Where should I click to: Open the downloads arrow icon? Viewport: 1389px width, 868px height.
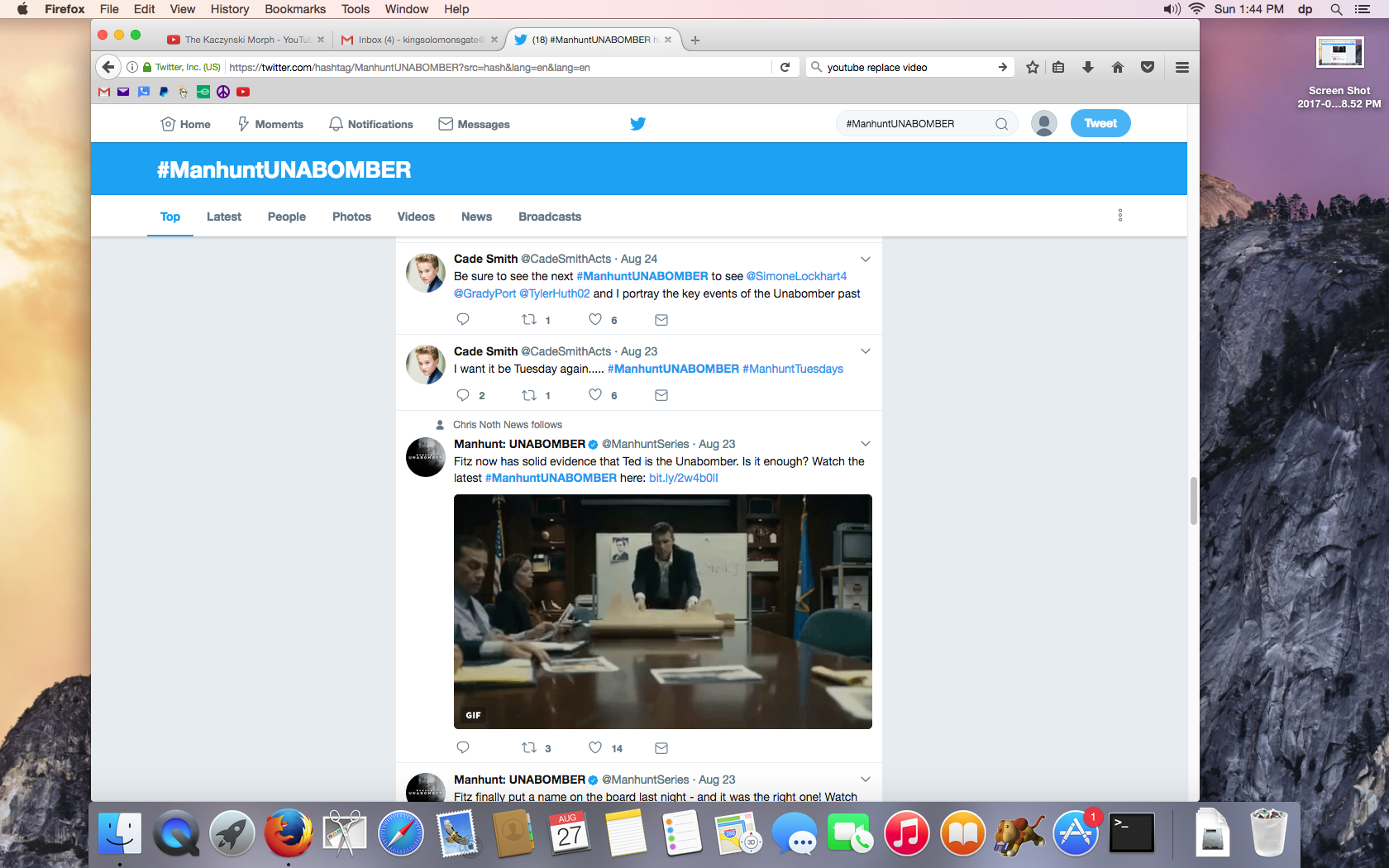(x=1088, y=67)
